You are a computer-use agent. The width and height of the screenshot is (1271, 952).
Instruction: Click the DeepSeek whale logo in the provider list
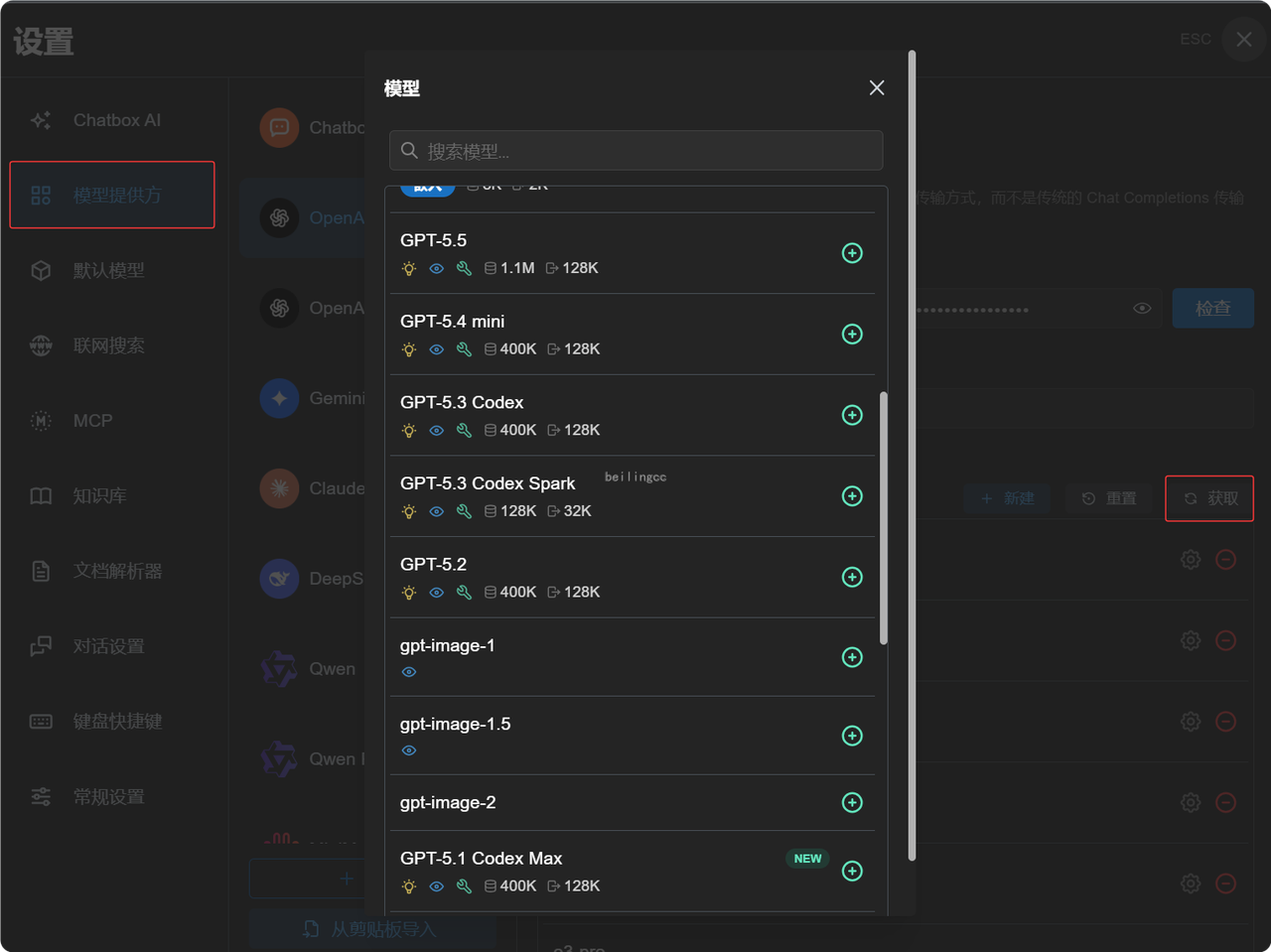tap(279, 579)
